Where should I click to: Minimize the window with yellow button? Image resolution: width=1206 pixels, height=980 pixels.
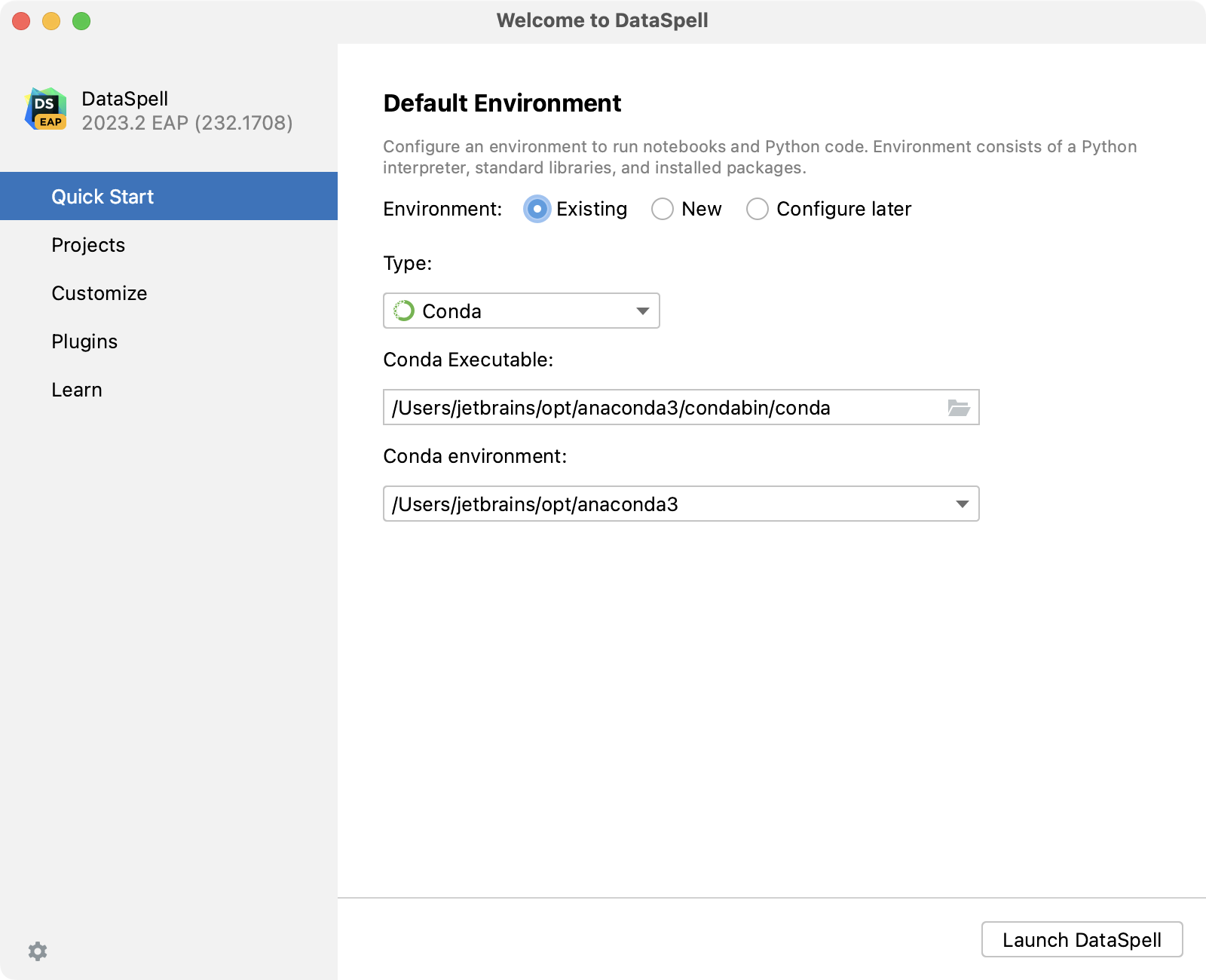point(51,21)
